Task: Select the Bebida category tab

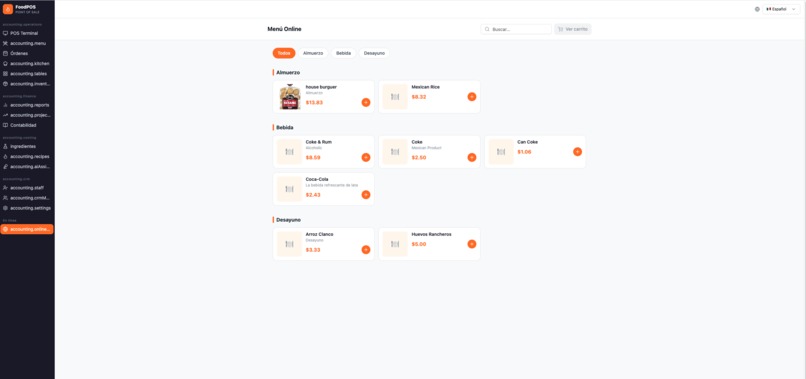Action: (x=343, y=53)
